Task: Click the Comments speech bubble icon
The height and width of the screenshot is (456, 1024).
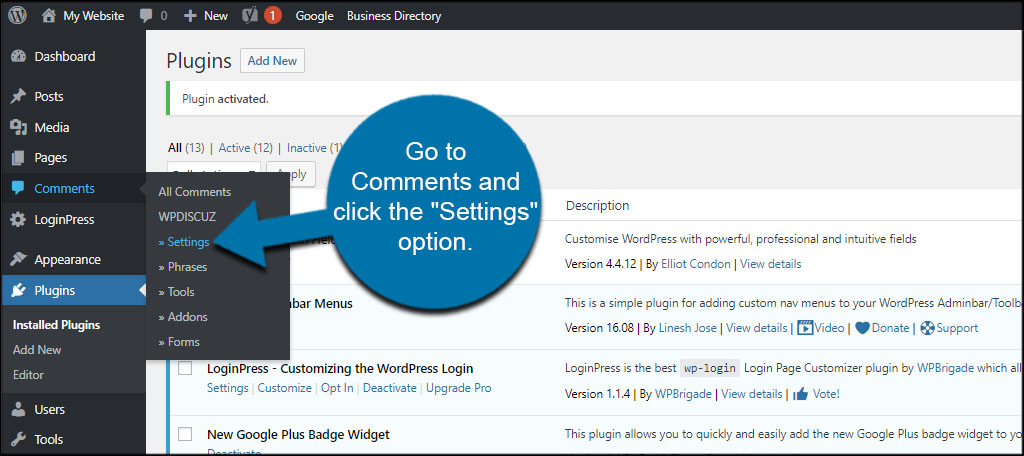Action: (18, 189)
